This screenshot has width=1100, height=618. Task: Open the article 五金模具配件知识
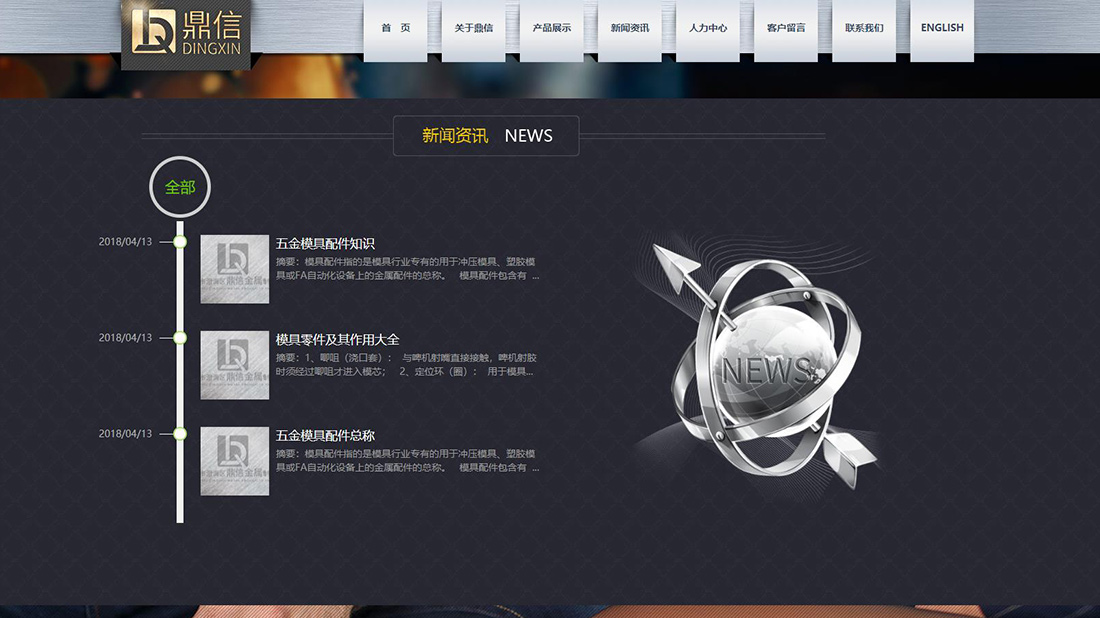tap(324, 241)
